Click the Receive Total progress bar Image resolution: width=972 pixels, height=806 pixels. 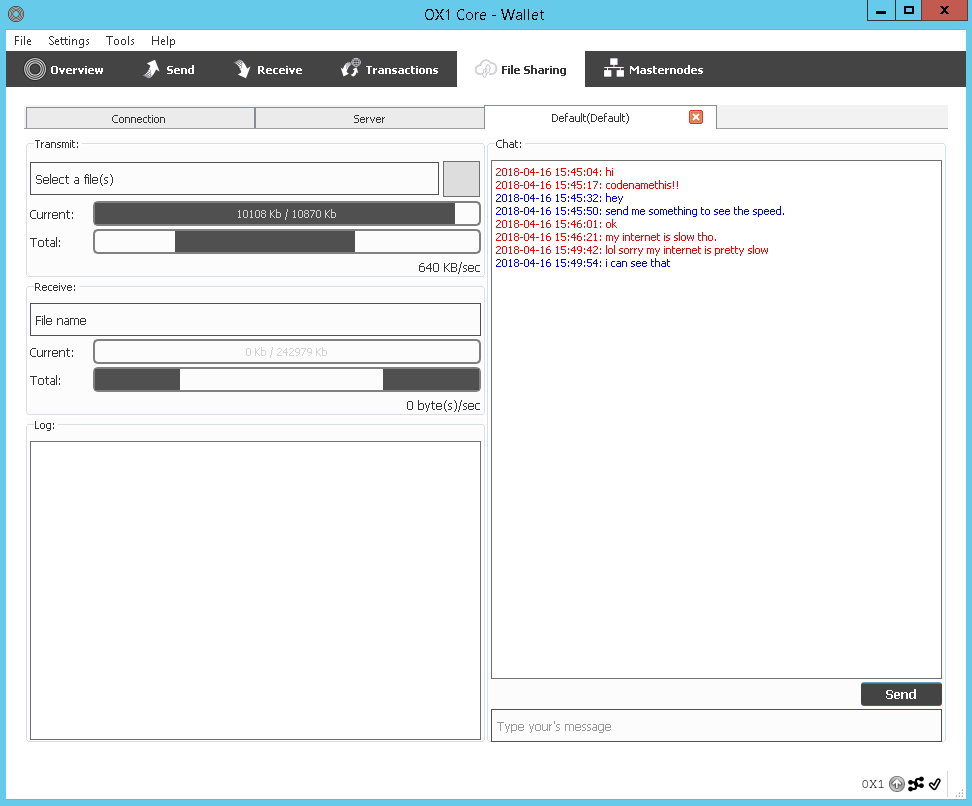(x=286, y=379)
